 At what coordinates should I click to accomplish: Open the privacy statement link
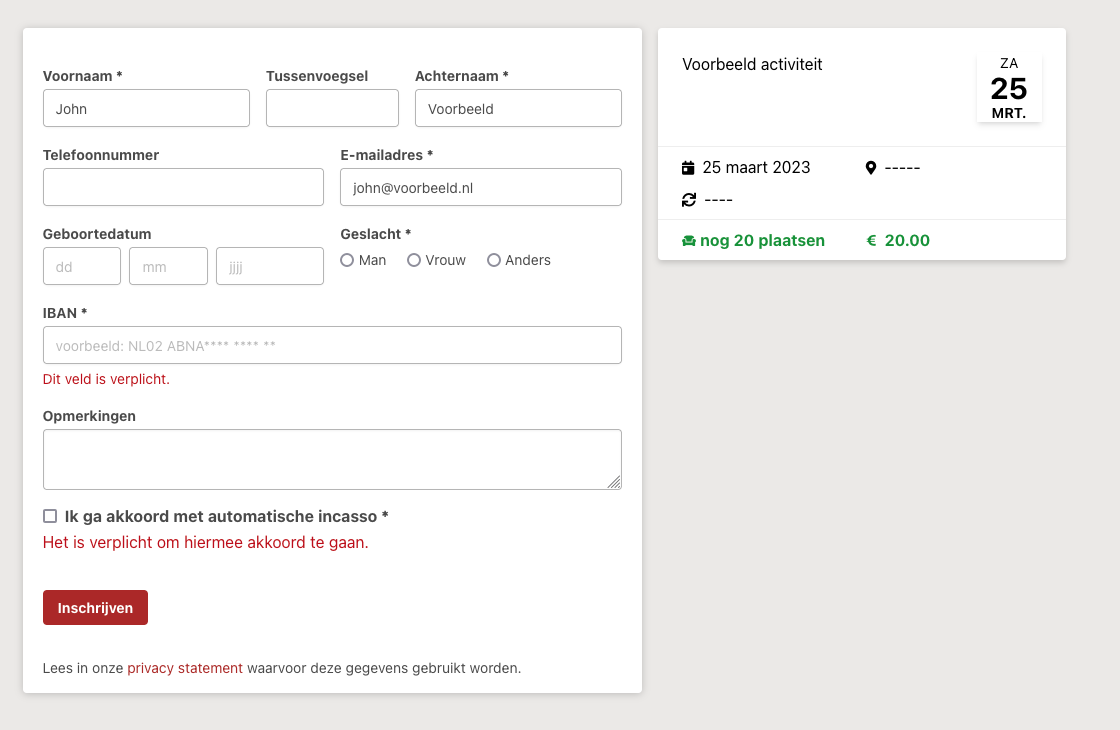click(x=185, y=668)
